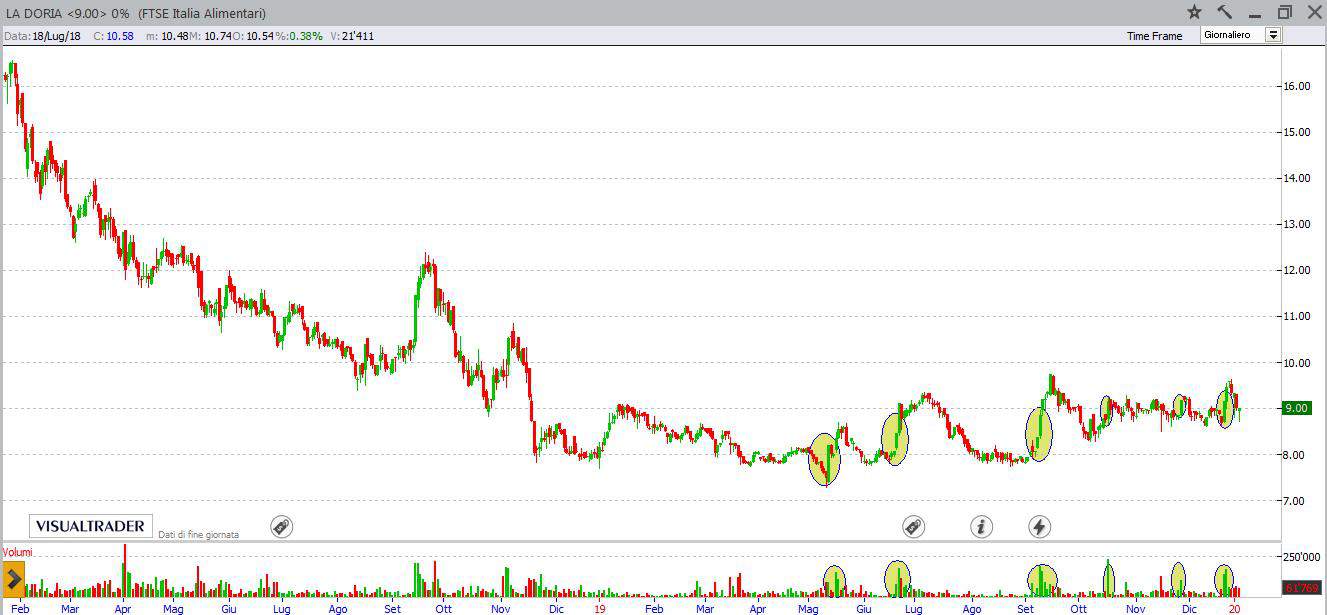The height and width of the screenshot is (615, 1327).
Task: Click the Time Frame label
Action: coord(1154,36)
